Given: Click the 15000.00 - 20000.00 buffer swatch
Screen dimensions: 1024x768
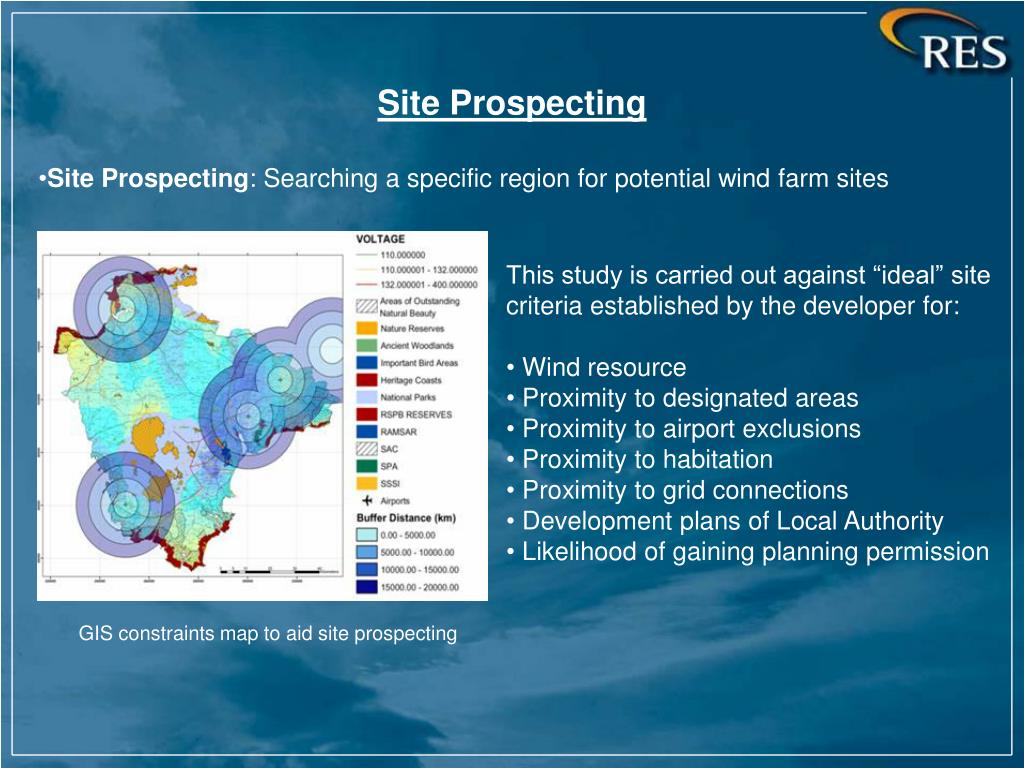Looking at the screenshot, I should tap(367, 587).
